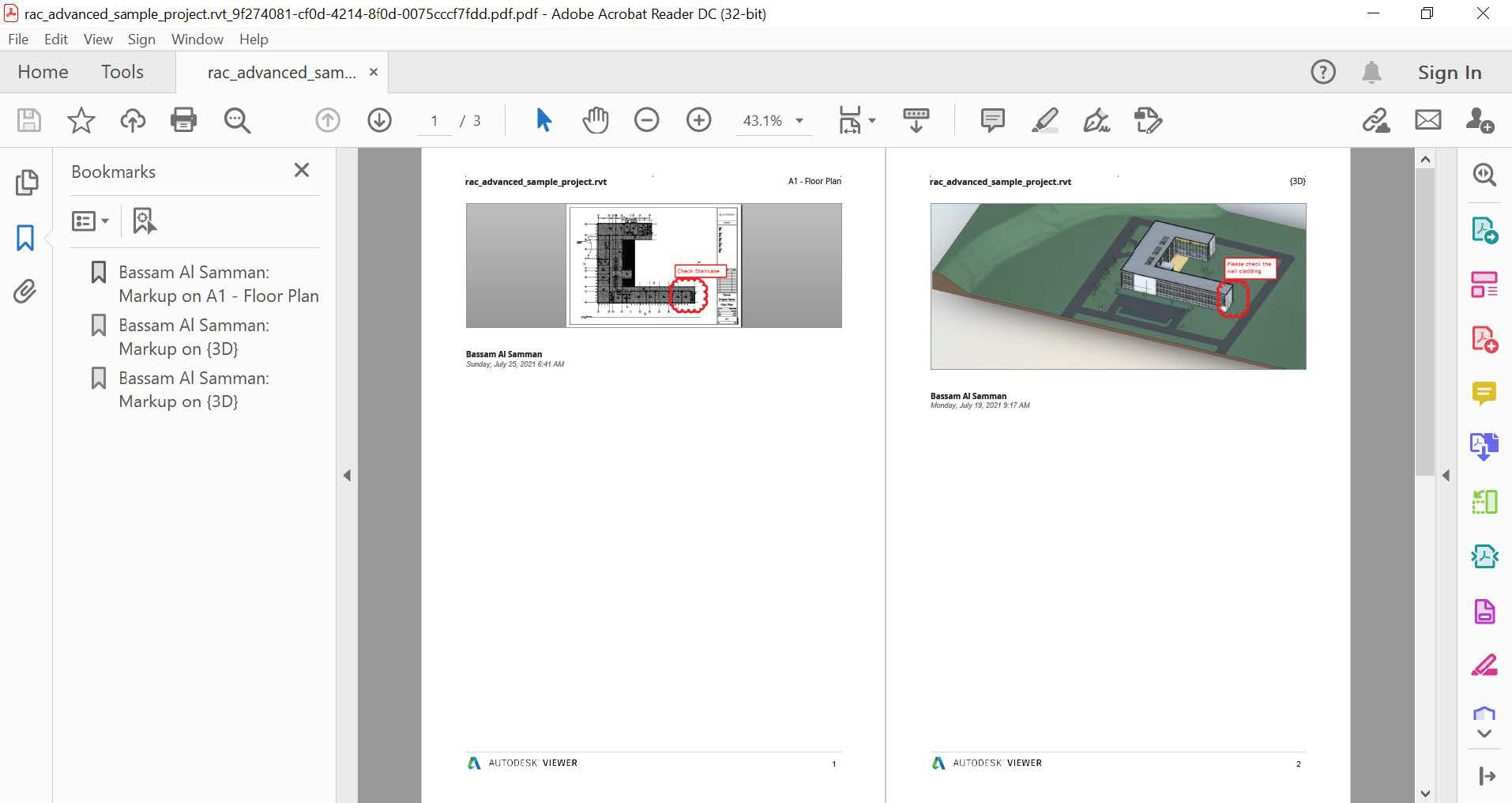Zoom out with minus button
1512x803 pixels.
tap(646, 120)
